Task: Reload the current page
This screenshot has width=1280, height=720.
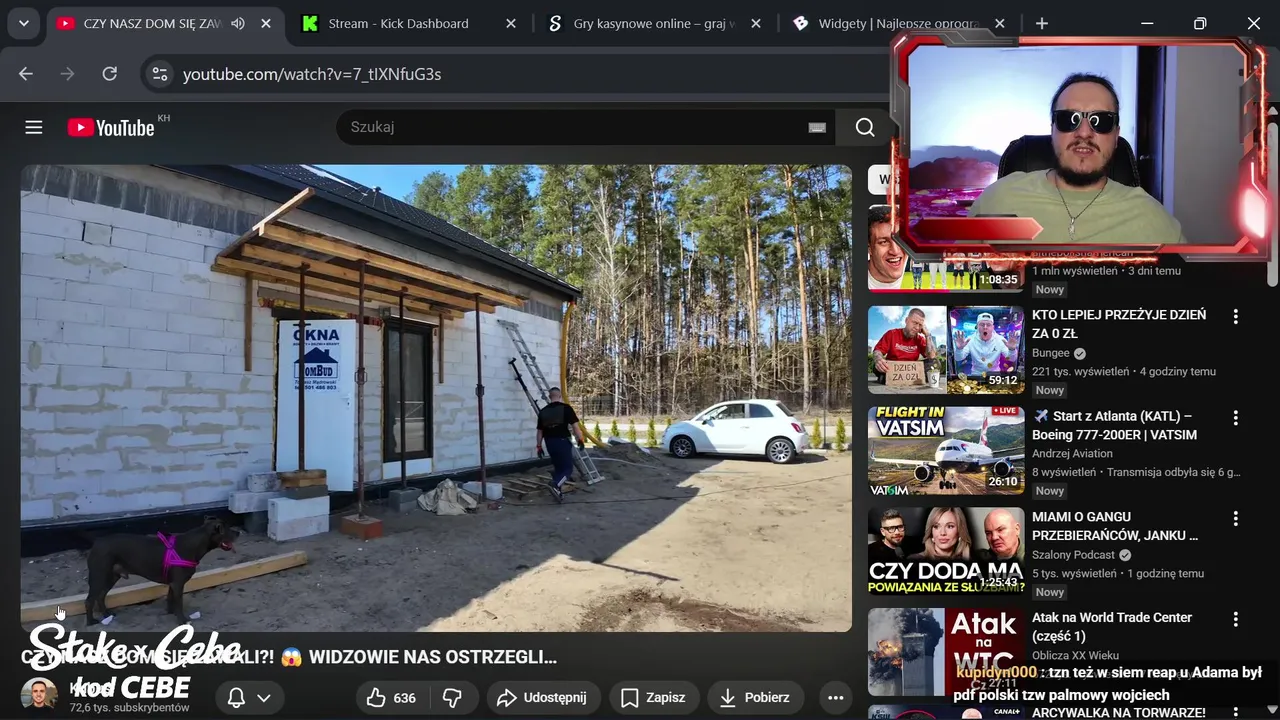Action: (110, 74)
